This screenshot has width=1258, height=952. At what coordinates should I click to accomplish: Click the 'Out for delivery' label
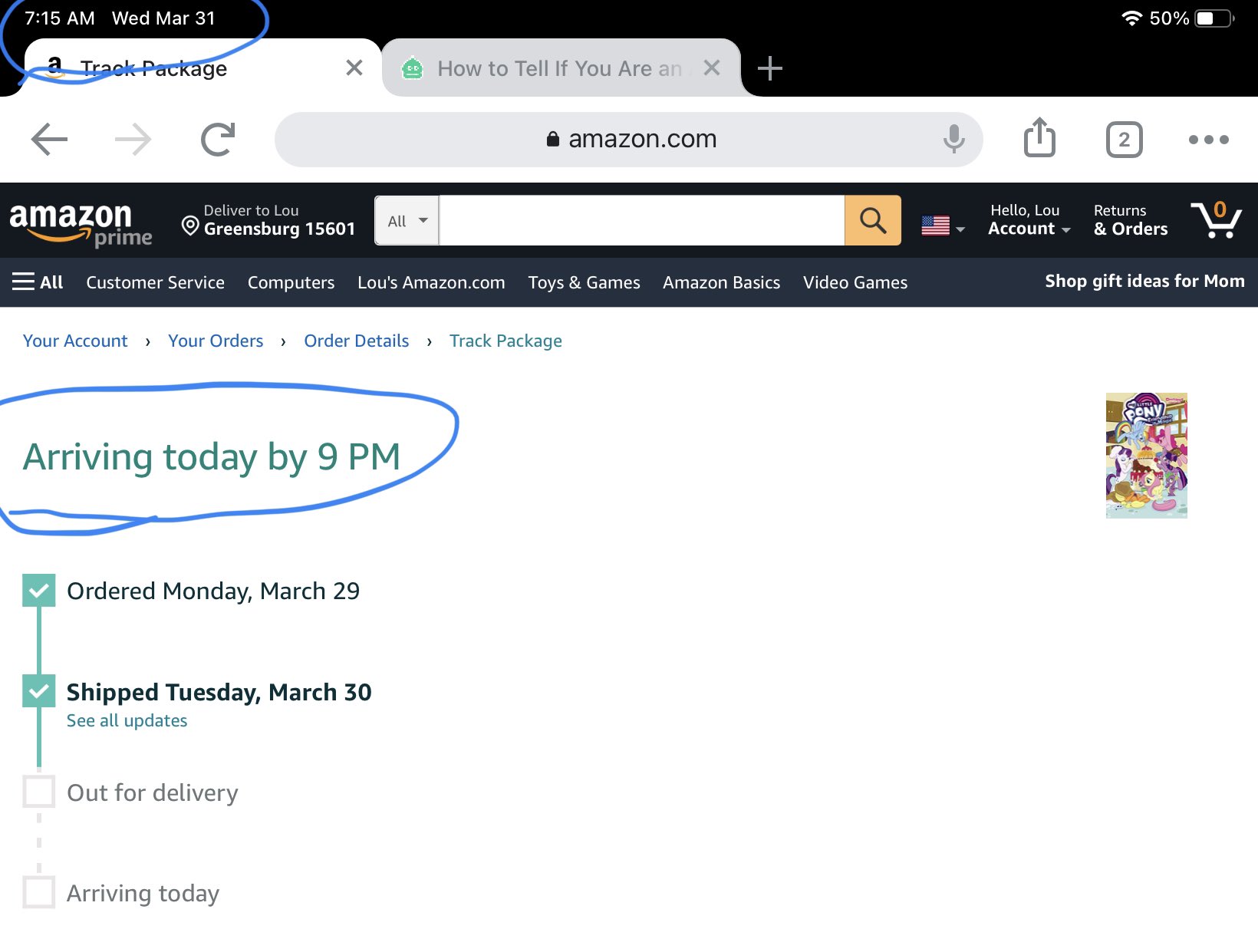tap(153, 792)
